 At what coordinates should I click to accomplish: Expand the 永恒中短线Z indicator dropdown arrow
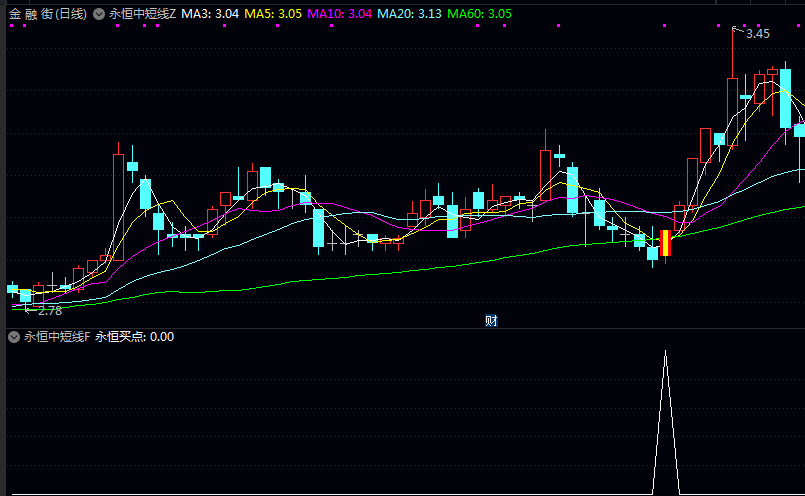point(99,14)
